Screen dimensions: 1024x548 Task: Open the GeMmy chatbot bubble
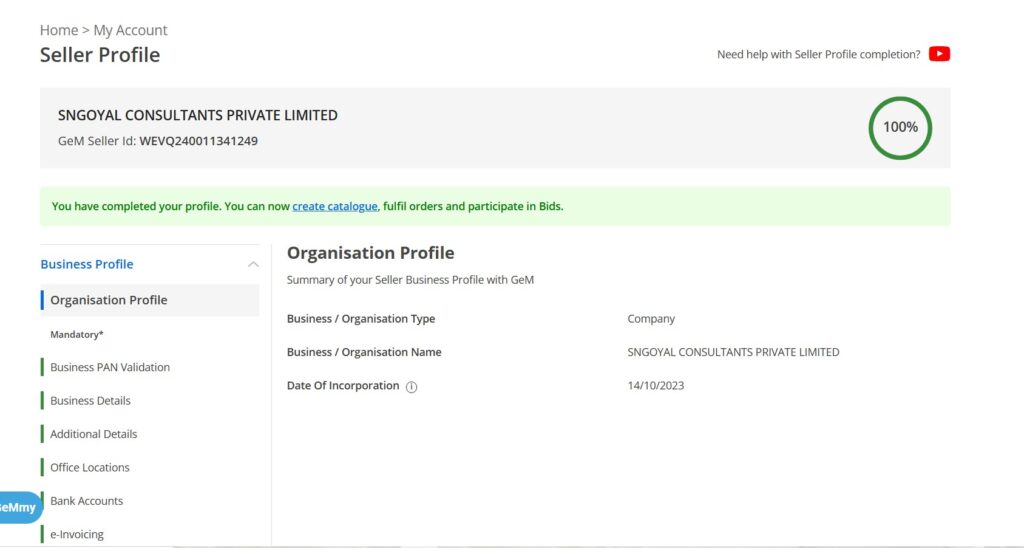point(20,508)
